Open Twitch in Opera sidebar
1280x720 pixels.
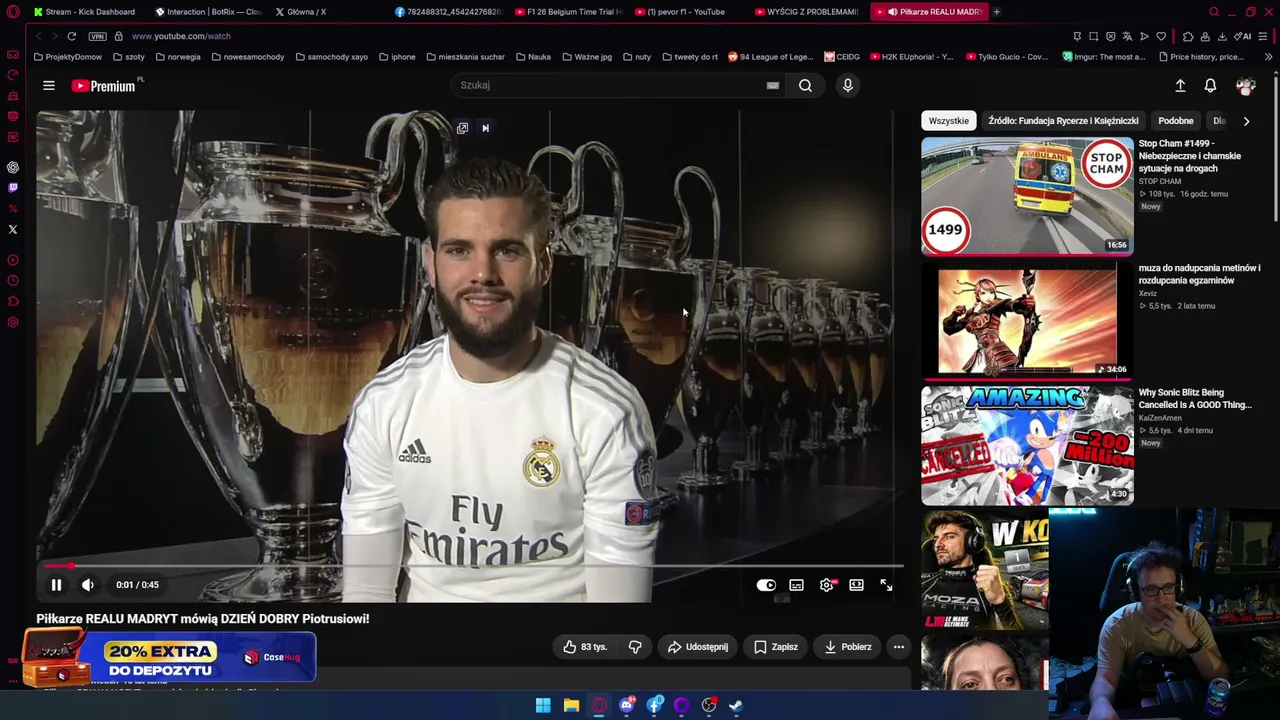13,188
